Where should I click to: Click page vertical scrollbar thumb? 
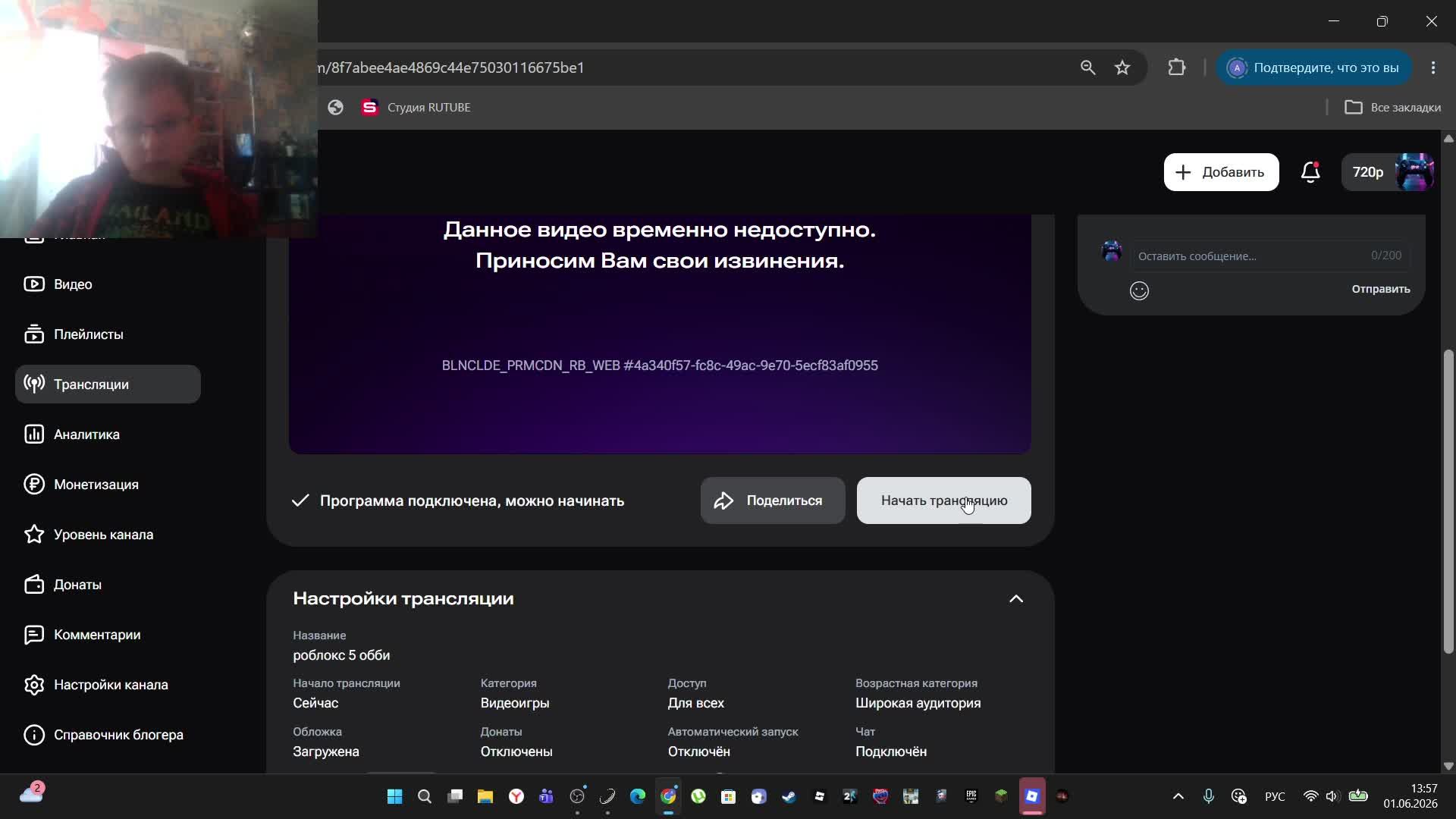[x=1448, y=500]
